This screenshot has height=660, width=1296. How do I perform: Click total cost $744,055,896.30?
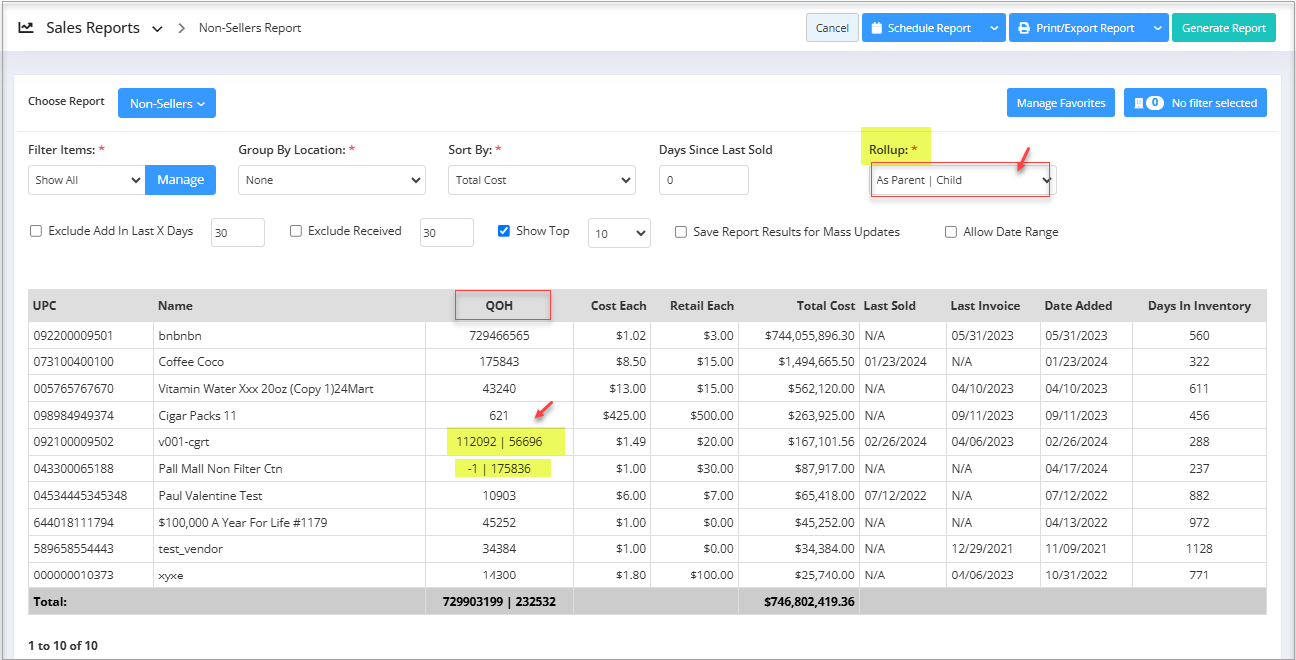pyautogui.click(x=809, y=336)
